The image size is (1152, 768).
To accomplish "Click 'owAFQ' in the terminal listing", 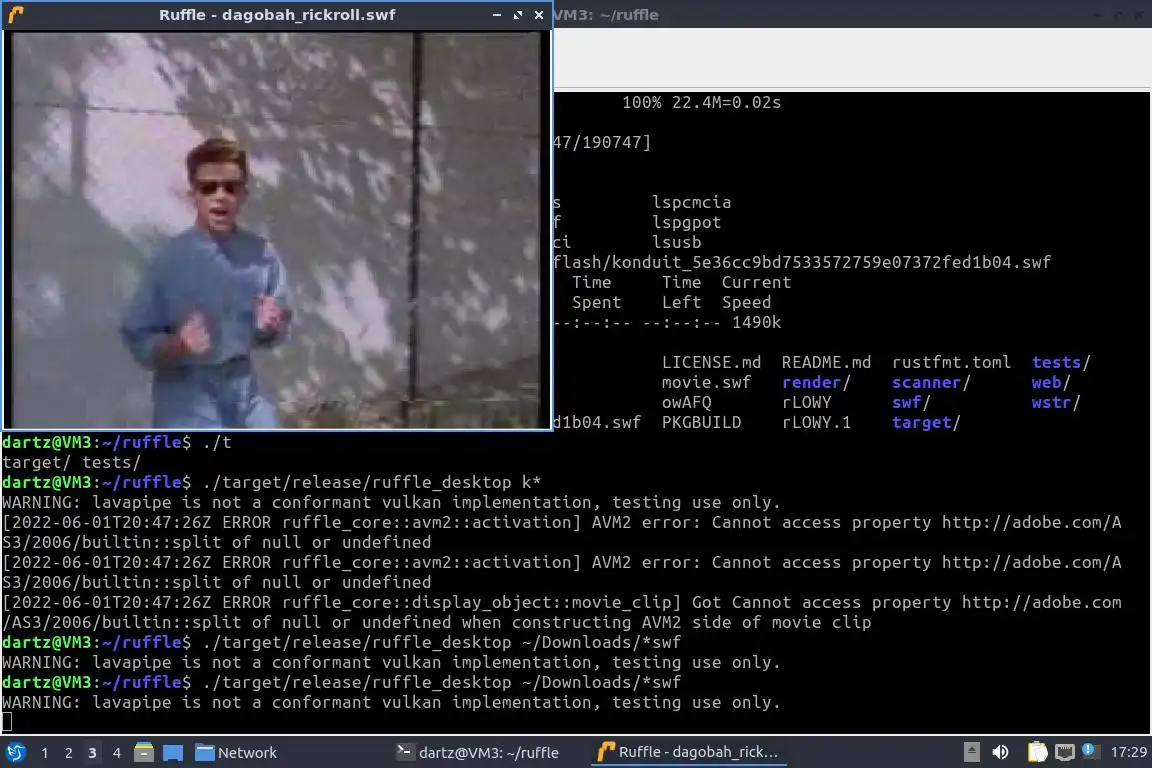I will point(686,402).
